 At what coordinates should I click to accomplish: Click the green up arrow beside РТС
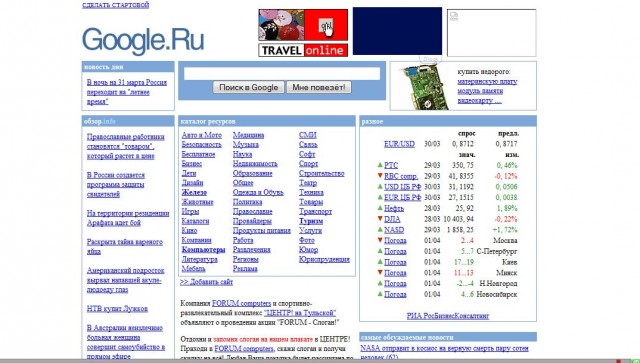(380, 165)
